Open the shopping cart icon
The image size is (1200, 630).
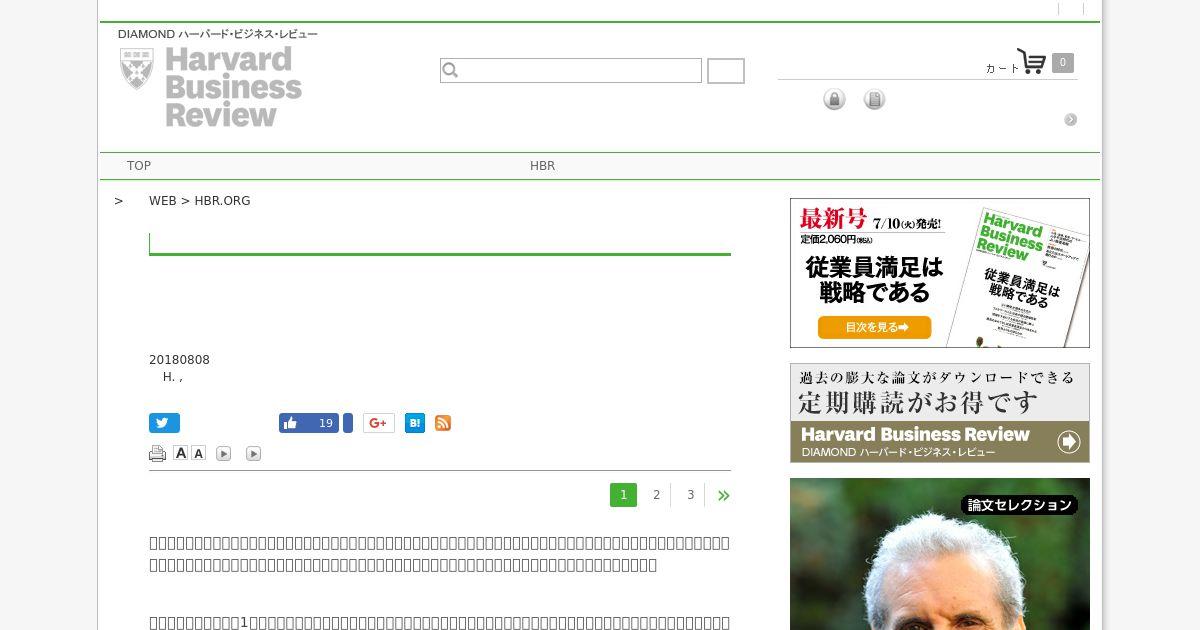click(1031, 61)
